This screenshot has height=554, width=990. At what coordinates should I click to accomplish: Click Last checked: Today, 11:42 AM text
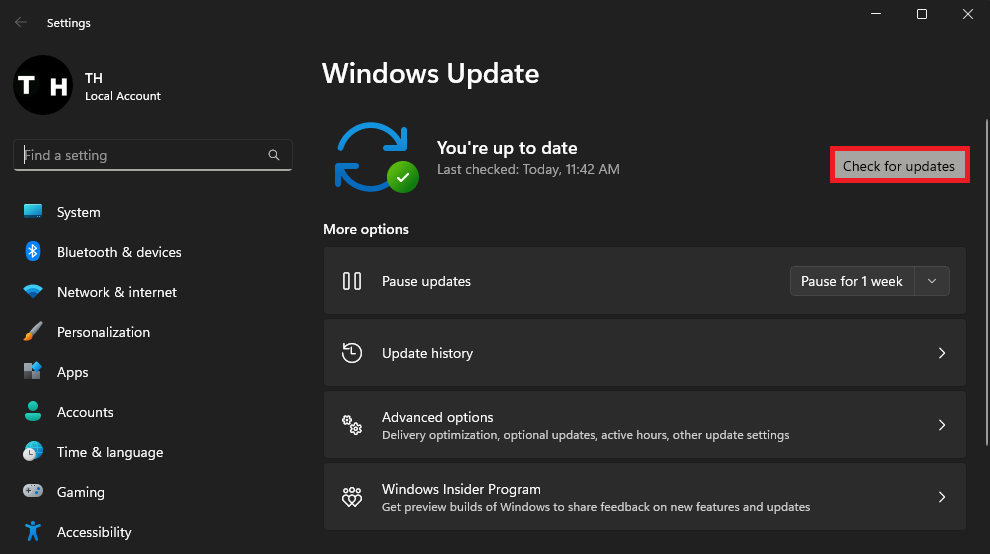pyautogui.click(x=528, y=169)
